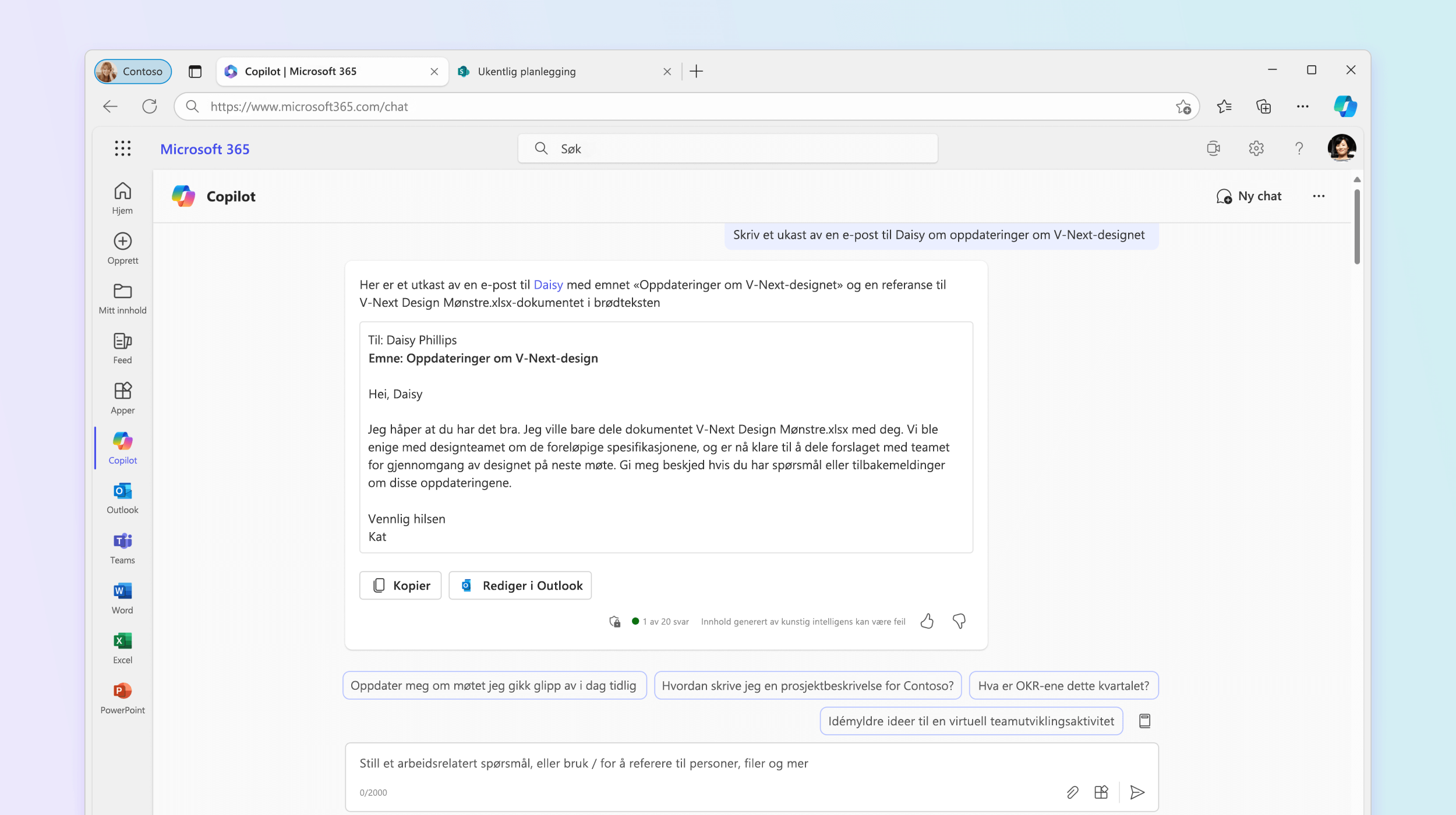
Task: Click the Søk input field
Action: pyautogui.click(x=727, y=148)
